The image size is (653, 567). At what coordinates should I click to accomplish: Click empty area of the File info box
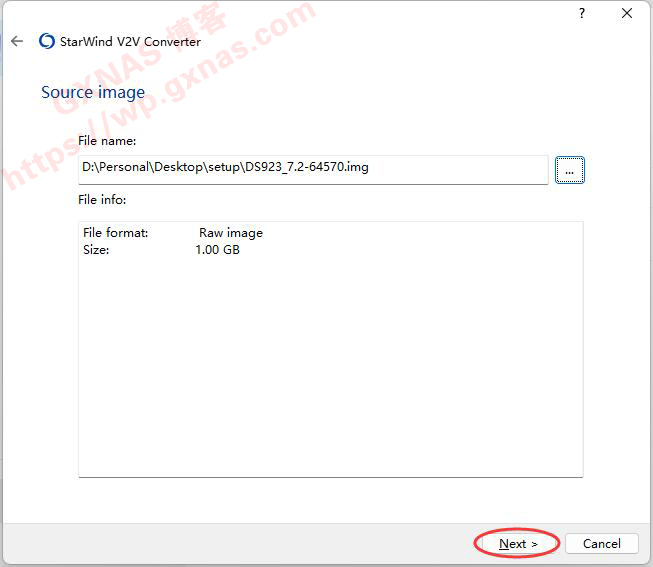point(330,370)
